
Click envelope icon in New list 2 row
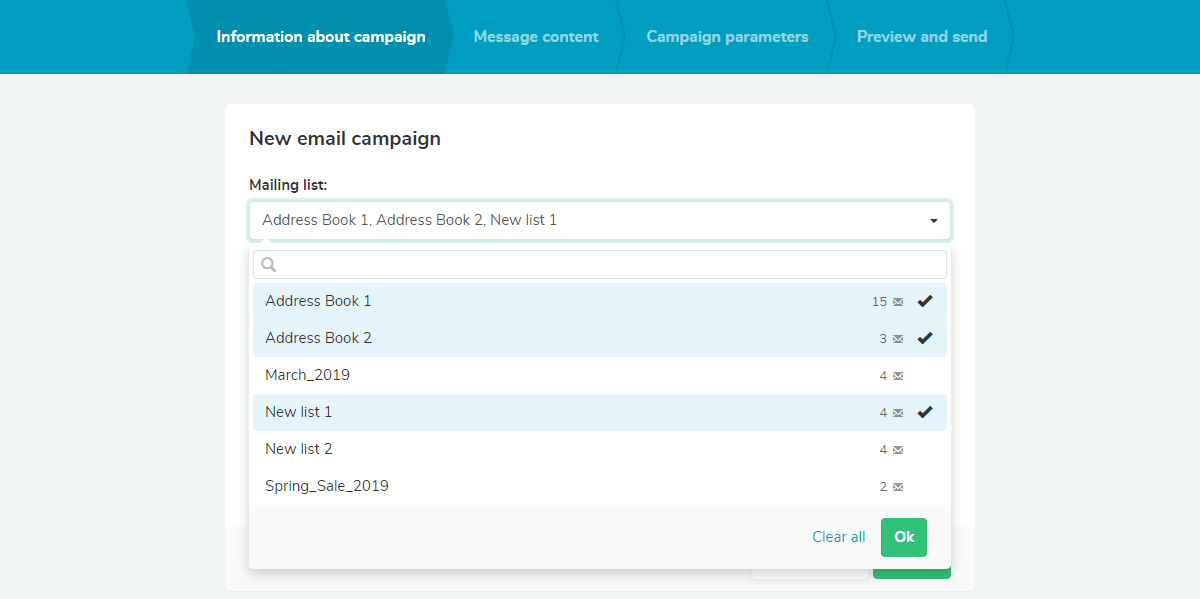coord(898,450)
